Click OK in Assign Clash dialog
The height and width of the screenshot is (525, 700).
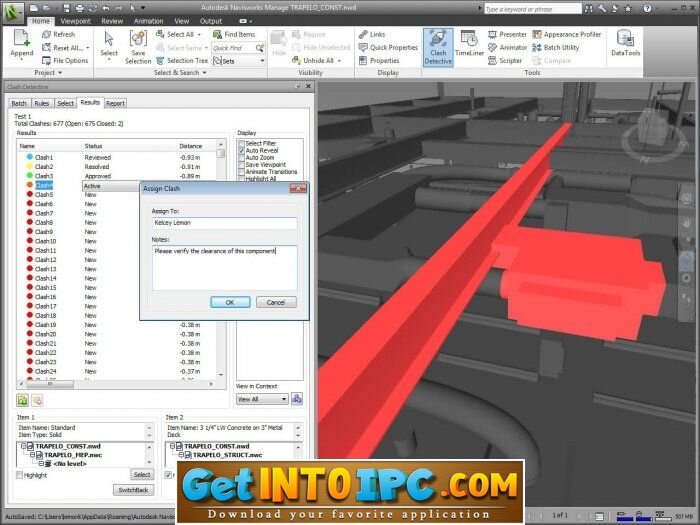click(x=230, y=302)
